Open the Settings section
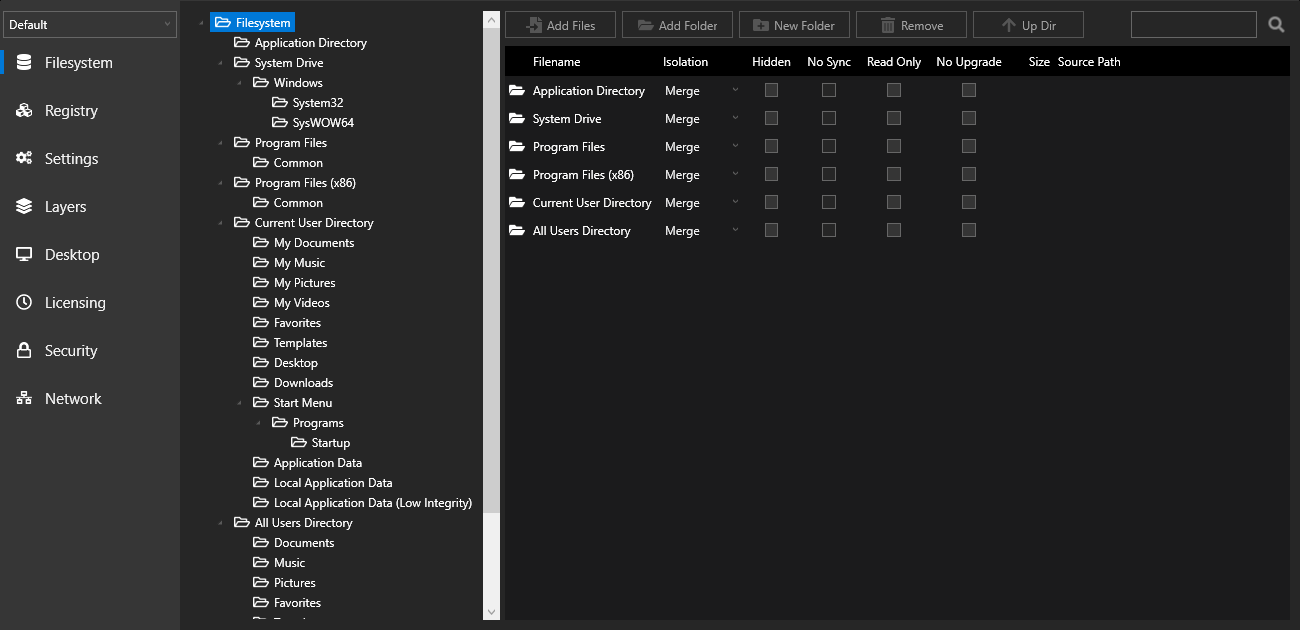 (71, 158)
